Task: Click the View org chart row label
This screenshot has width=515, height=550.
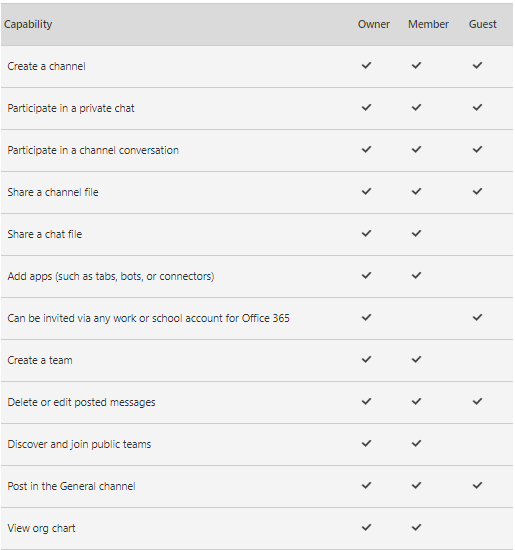Action: click(41, 528)
